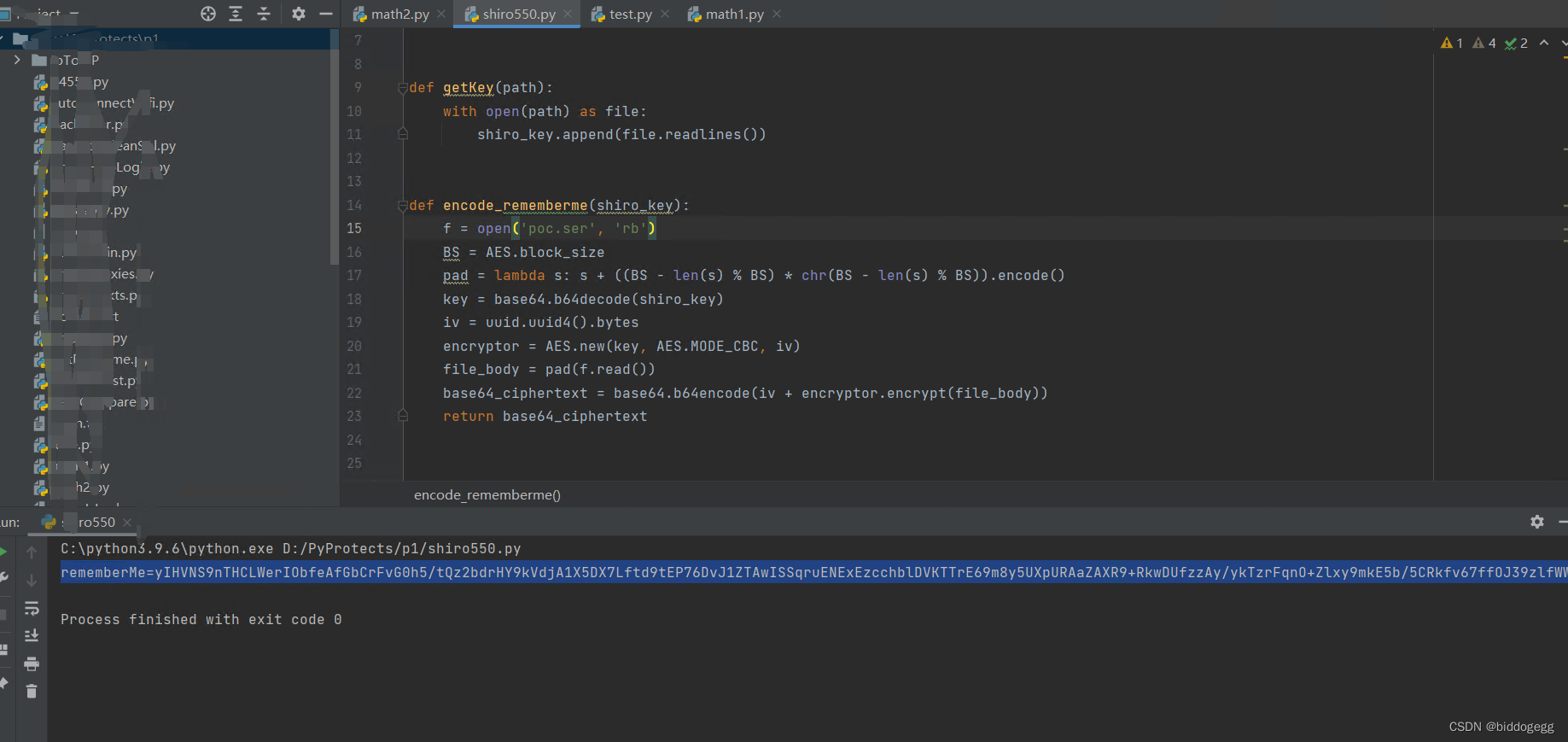Click the encode_rememberme() breadcrumb

pyautogui.click(x=487, y=494)
